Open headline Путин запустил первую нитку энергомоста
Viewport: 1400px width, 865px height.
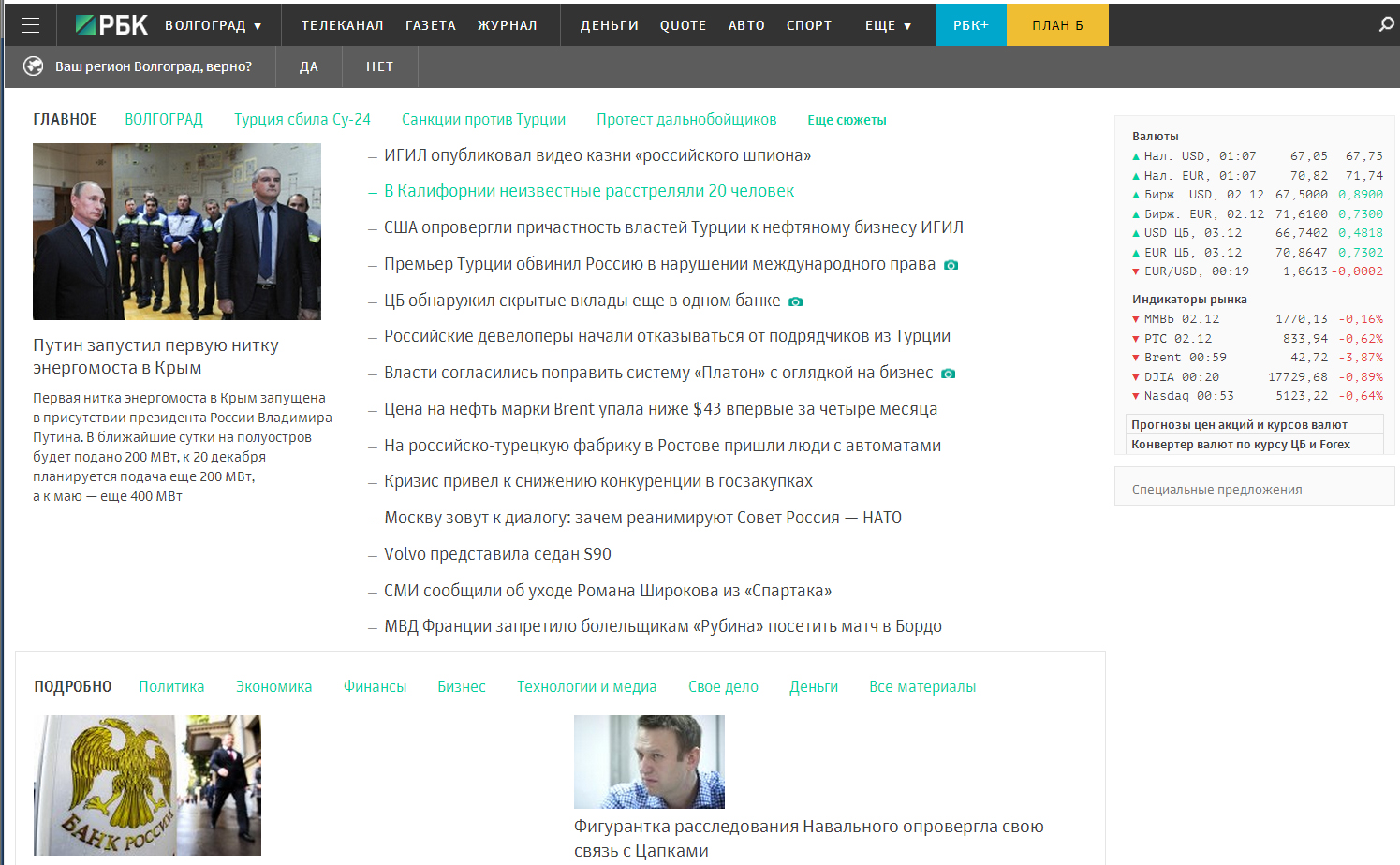click(155, 357)
